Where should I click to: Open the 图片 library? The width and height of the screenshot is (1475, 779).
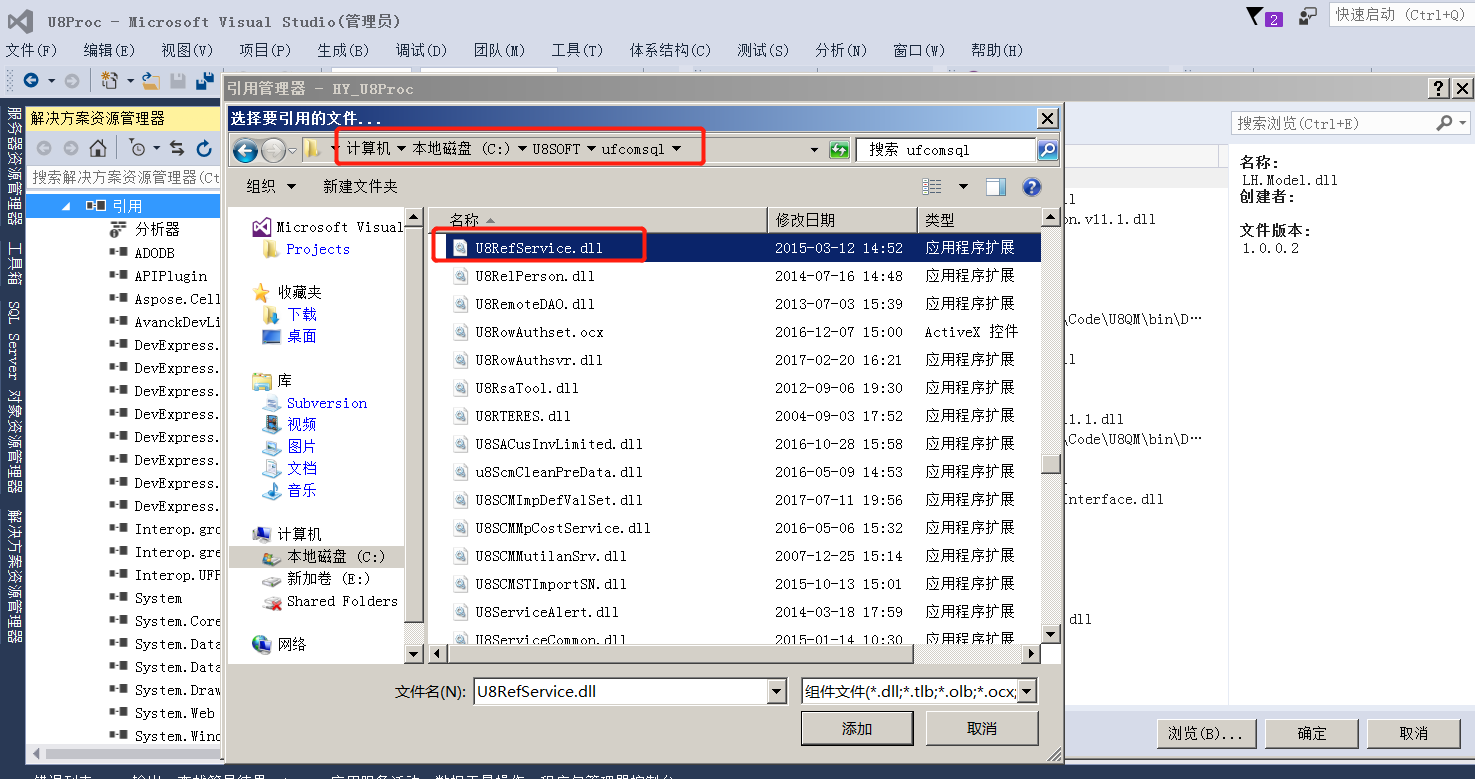[302, 446]
